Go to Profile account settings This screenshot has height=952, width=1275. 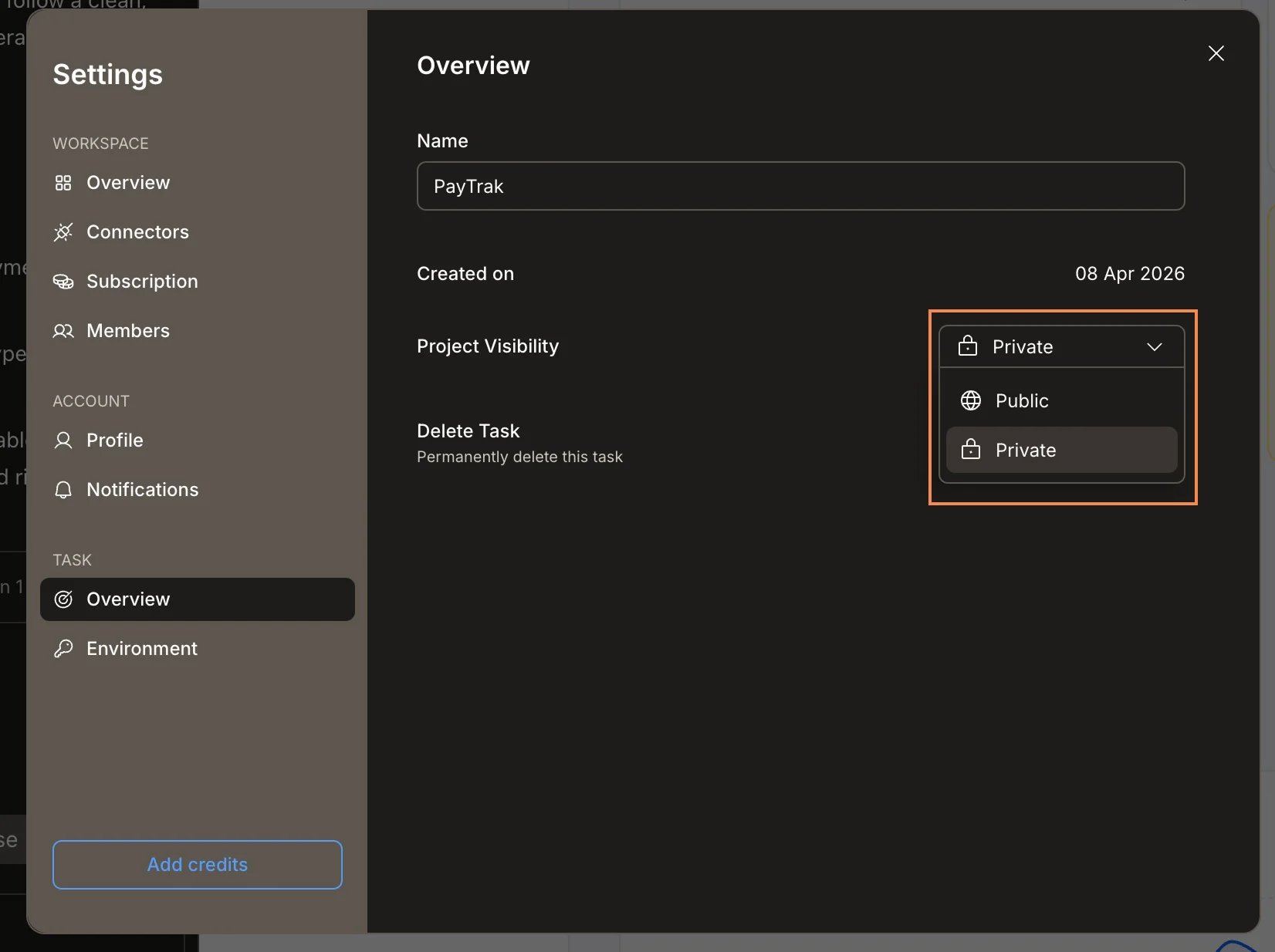tap(198, 441)
